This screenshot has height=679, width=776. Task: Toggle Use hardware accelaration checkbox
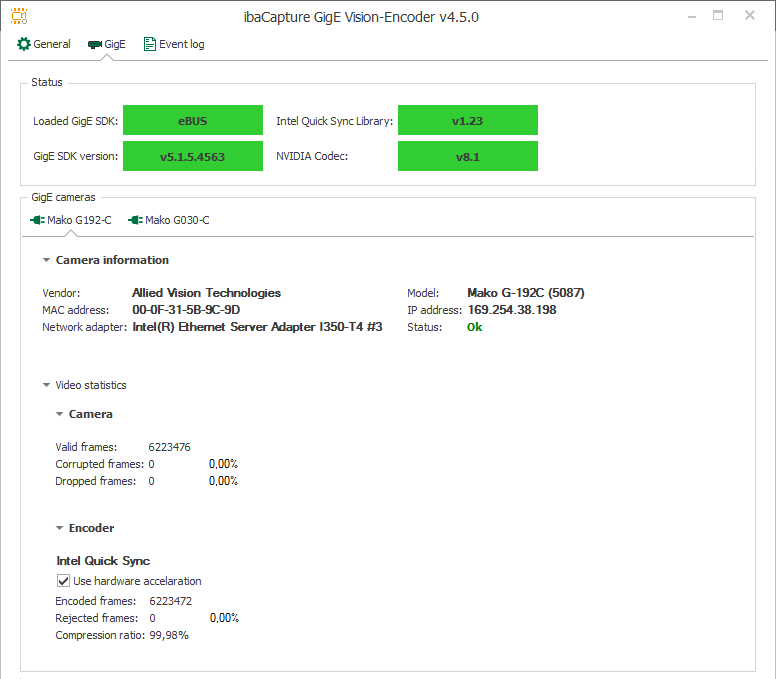[63, 581]
